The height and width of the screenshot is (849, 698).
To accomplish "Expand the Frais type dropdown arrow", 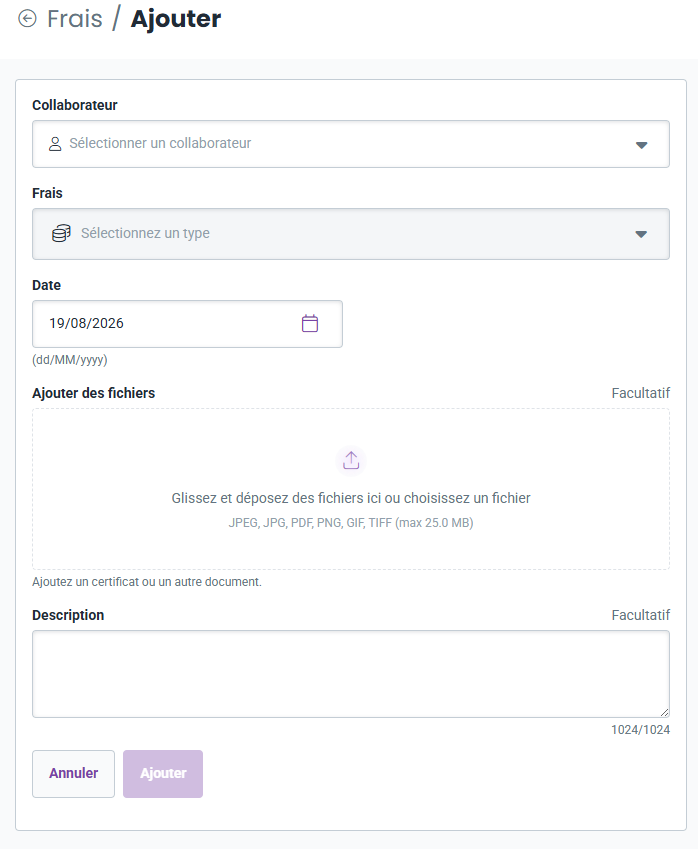I will click(641, 234).
